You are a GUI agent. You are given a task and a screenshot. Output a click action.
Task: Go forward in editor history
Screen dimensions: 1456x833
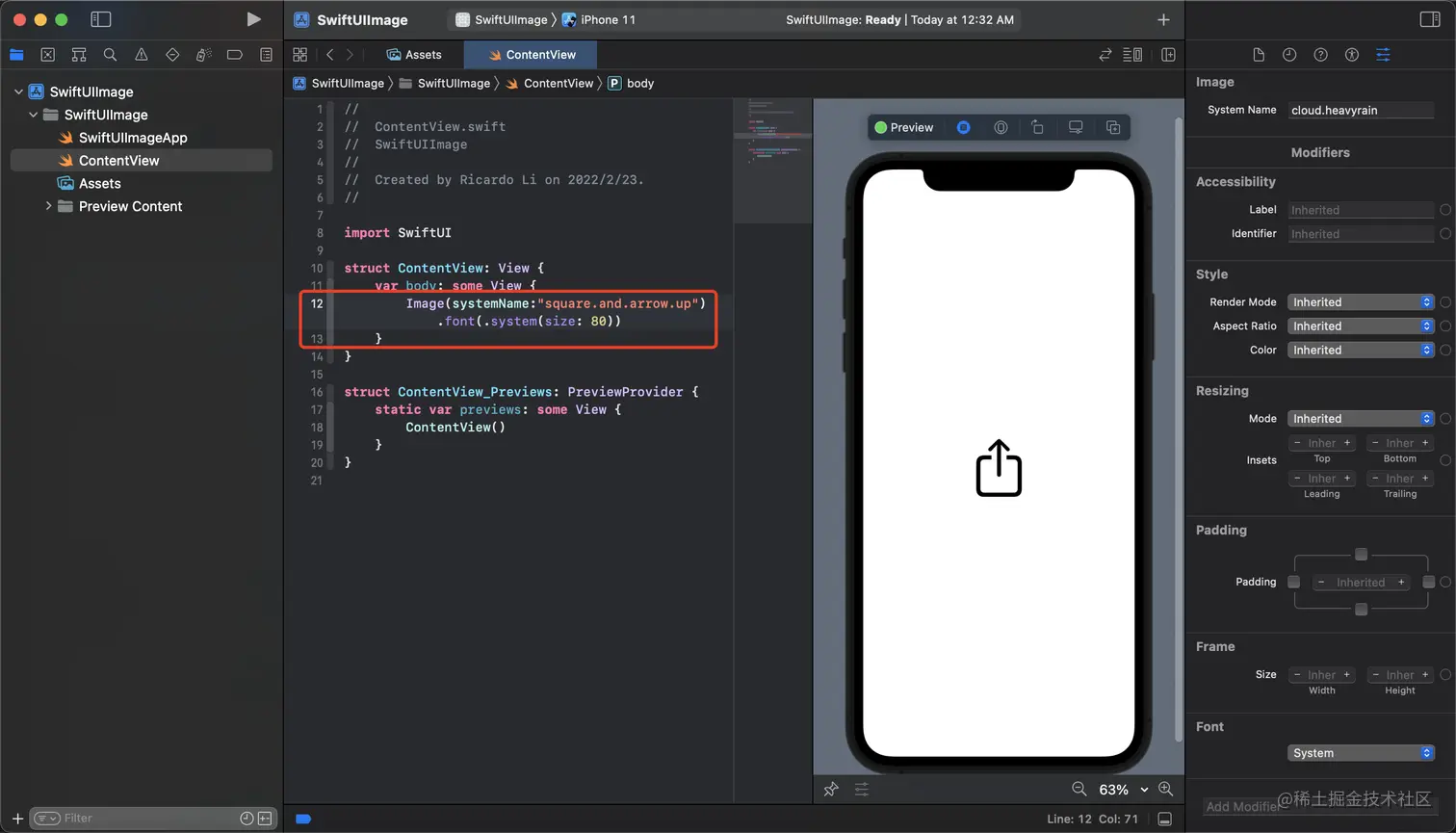(x=350, y=55)
